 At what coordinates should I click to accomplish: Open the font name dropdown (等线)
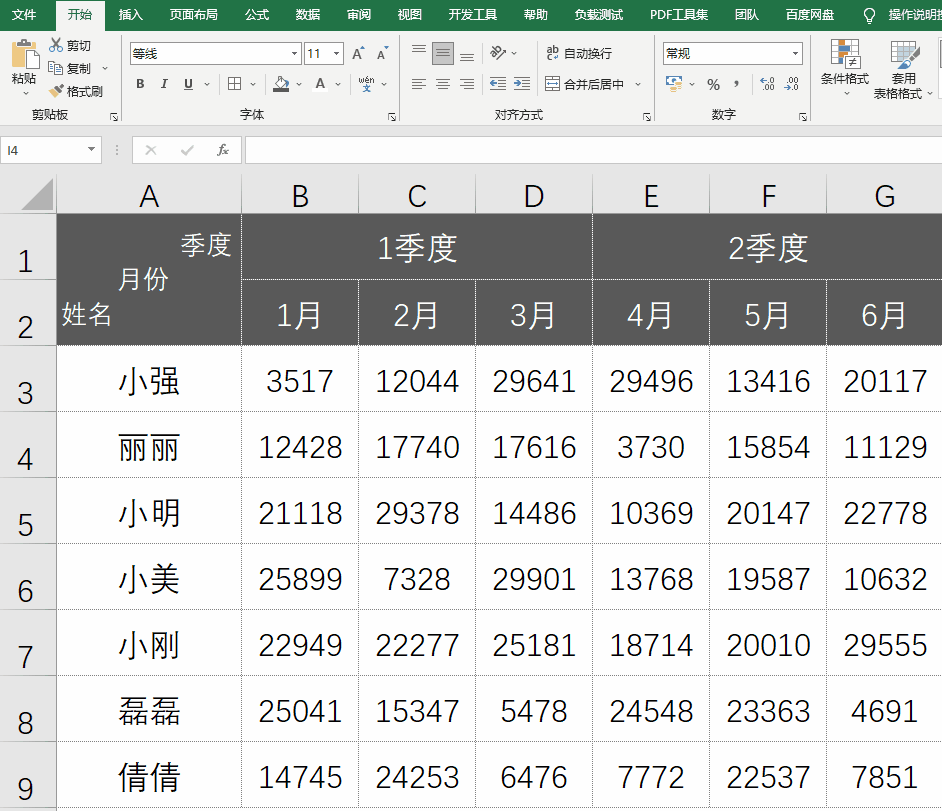(x=294, y=53)
